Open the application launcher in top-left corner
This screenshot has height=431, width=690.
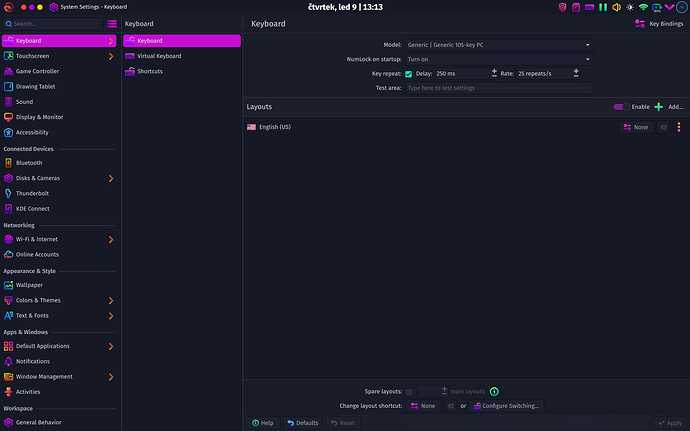8,7
